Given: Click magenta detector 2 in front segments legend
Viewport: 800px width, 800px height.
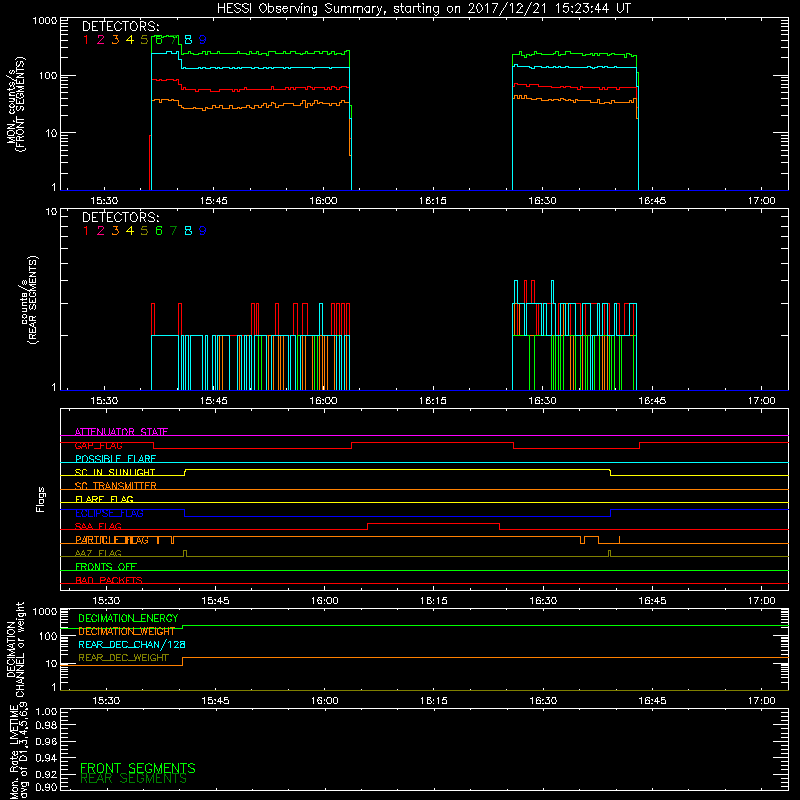Looking at the screenshot, I should coord(101,40).
